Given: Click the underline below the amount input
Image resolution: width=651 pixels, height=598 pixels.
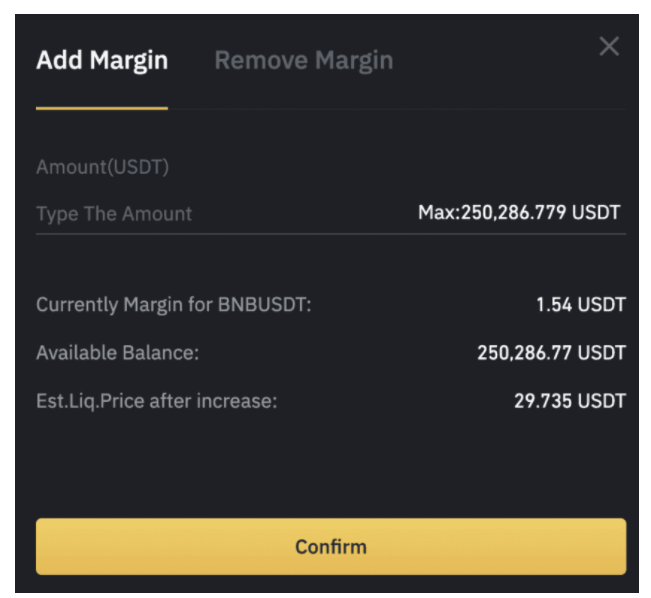Looking at the screenshot, I should pos(330,234).
